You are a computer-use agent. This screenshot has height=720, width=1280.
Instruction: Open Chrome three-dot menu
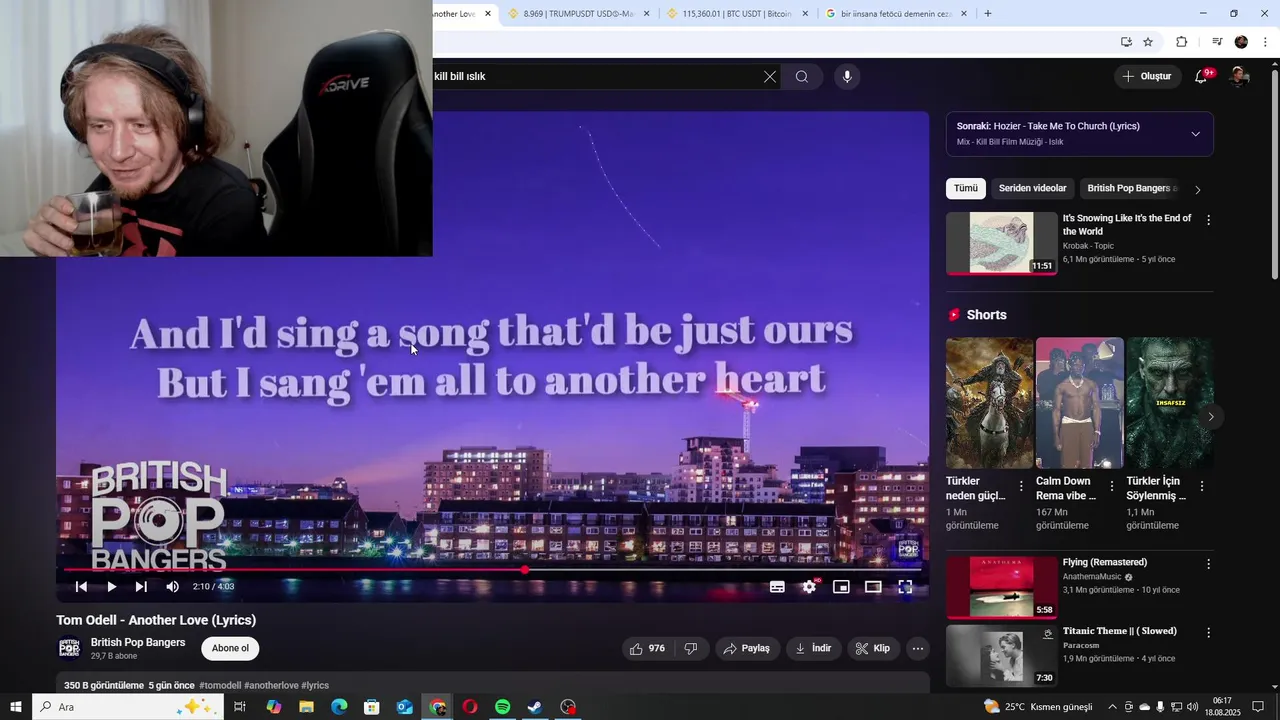[x=1266, y=42]
